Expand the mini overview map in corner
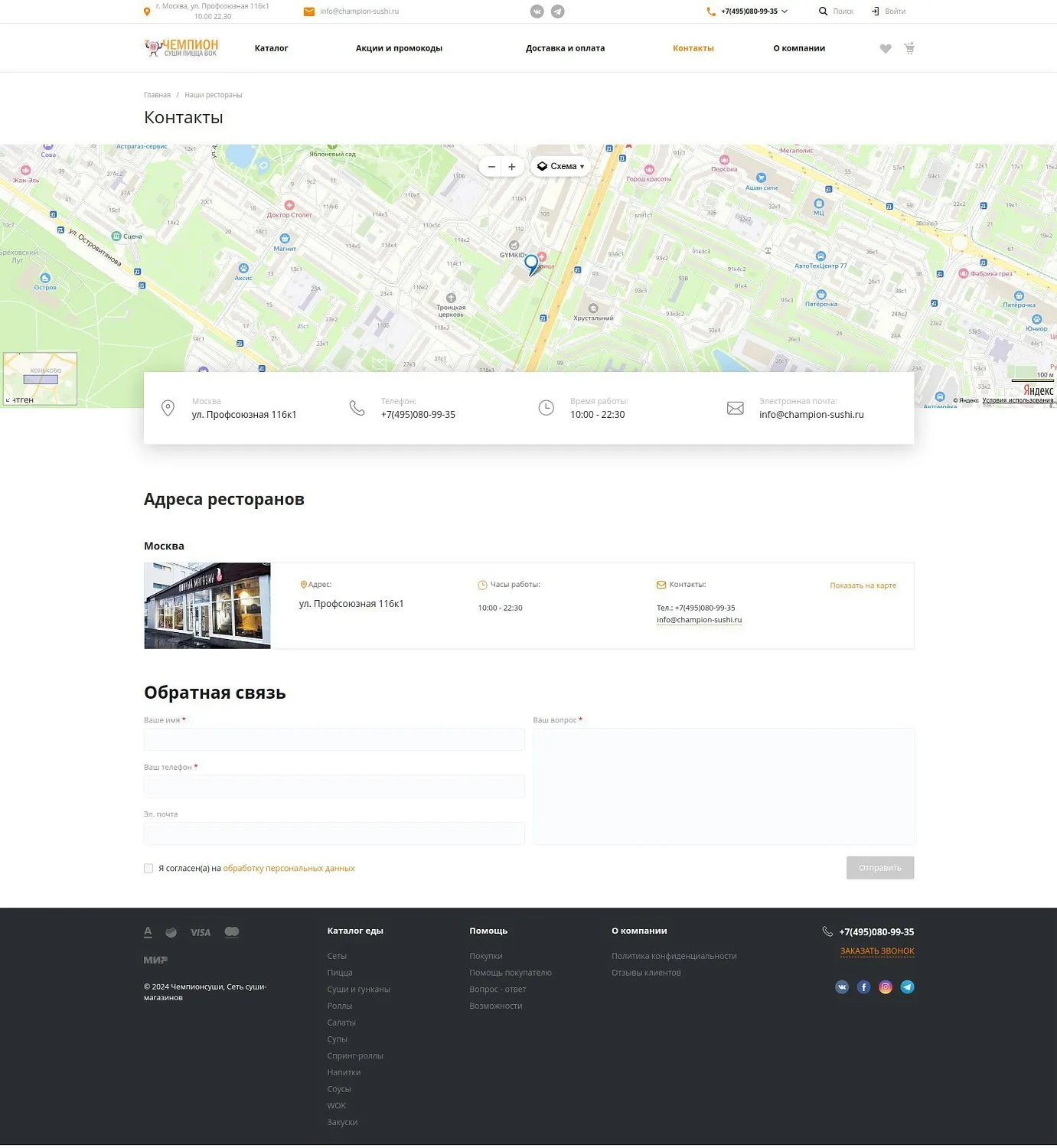 click(x=8, y=400)
